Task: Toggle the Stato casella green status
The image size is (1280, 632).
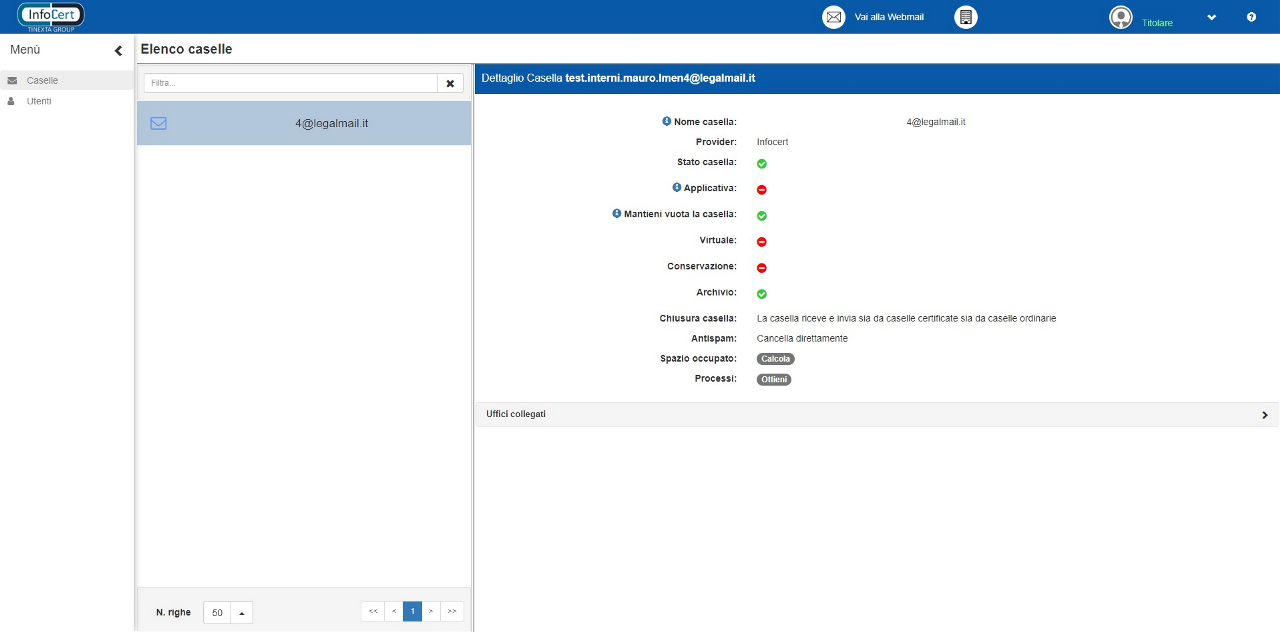Action: [761, 163]
